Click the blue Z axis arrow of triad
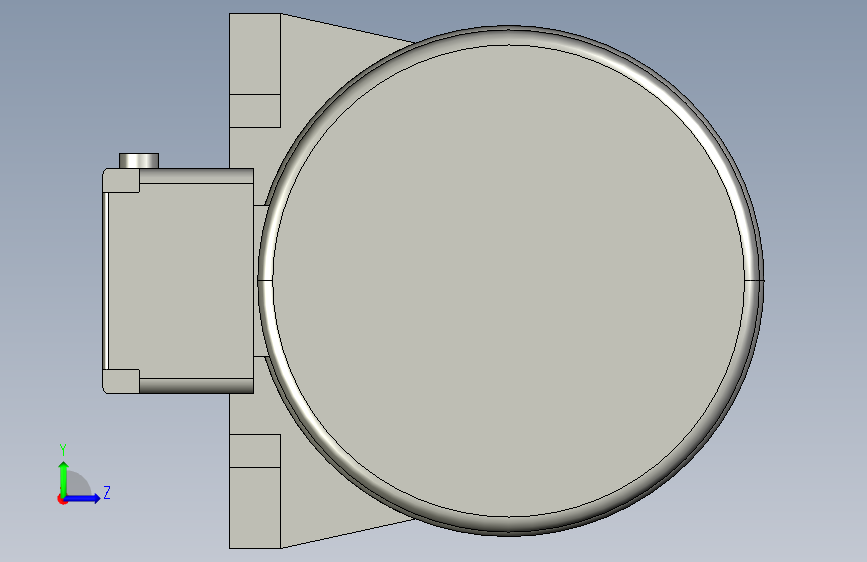The height and width of the screenshot is (562, 867). click(x=83, y=498)
